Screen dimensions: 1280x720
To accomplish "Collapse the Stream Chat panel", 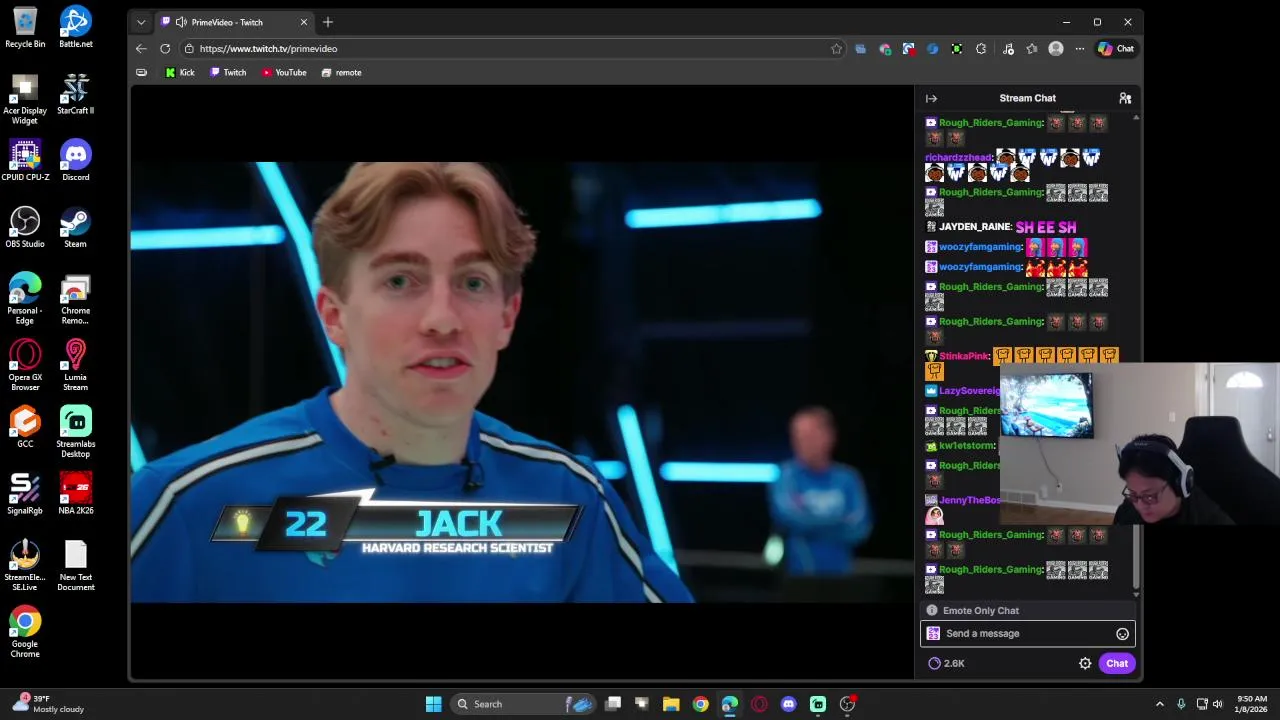I will [x=931, y=98].
